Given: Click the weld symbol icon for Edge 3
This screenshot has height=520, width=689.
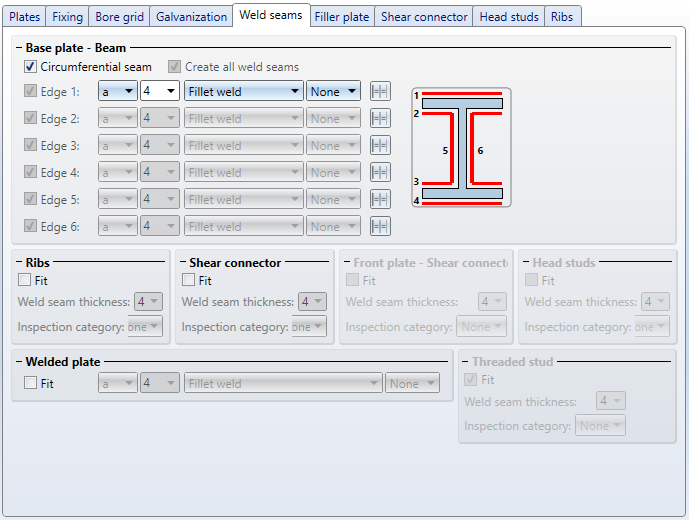Looking at the screenshot, I should (380, 146).
